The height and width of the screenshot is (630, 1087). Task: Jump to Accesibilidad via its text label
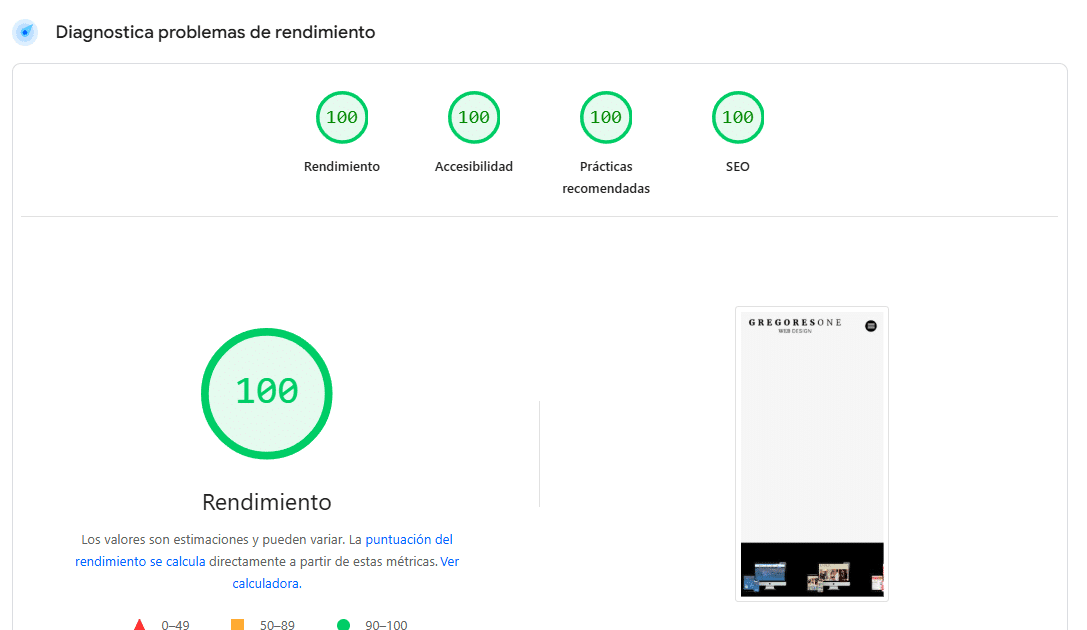474,167
